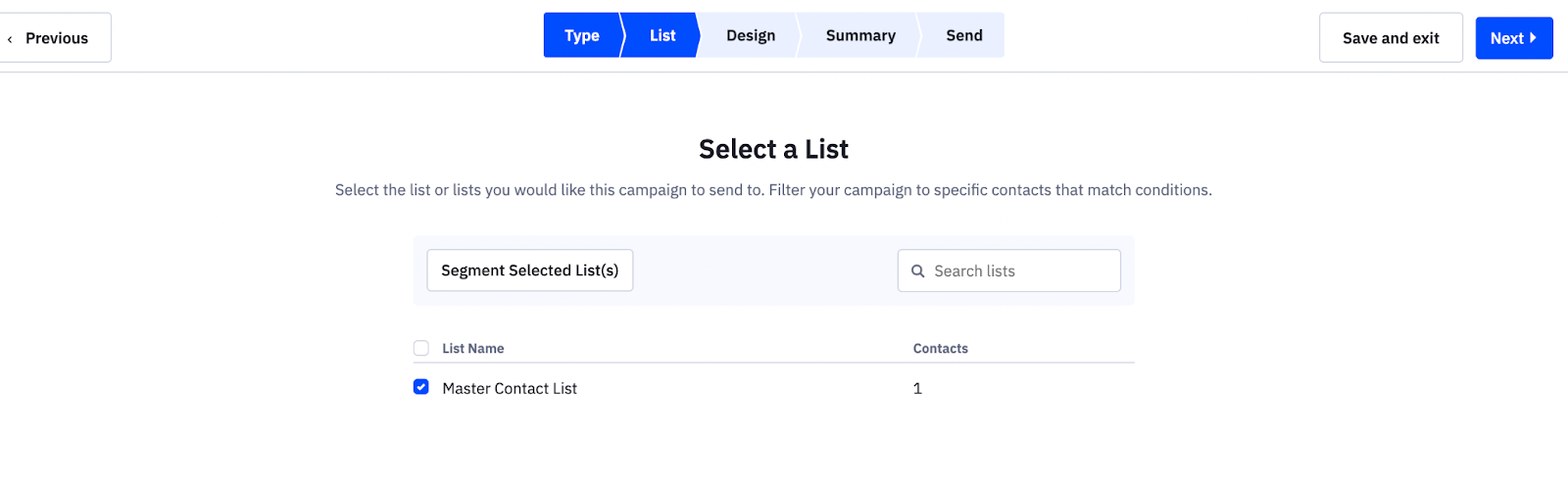
Task: Select the List step in the progress bar
Action: (662, 36)
